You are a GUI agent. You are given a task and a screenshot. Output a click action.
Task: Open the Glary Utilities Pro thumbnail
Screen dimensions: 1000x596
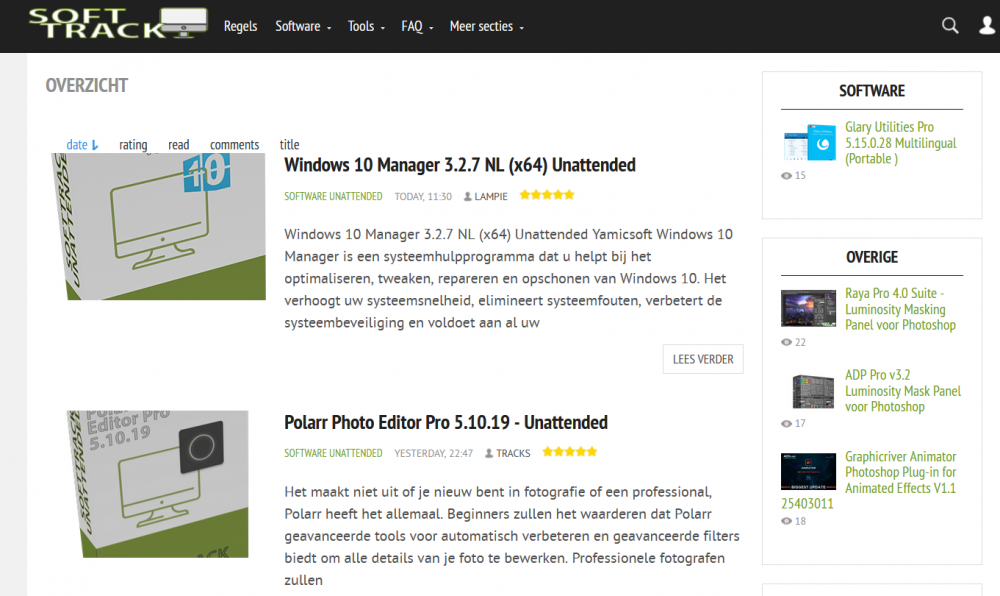click(x=809, y=144)
